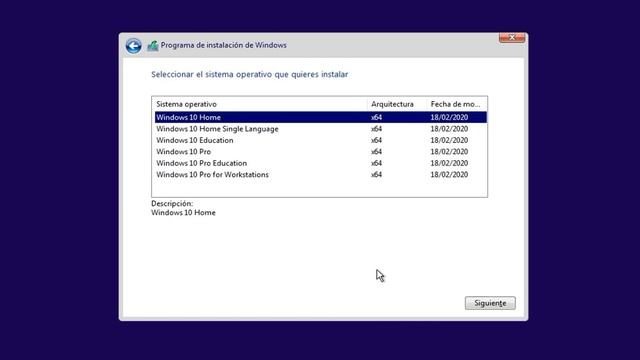Choose Windows 10 Education from list
The image size is (640, 360).
click(321, 140)
